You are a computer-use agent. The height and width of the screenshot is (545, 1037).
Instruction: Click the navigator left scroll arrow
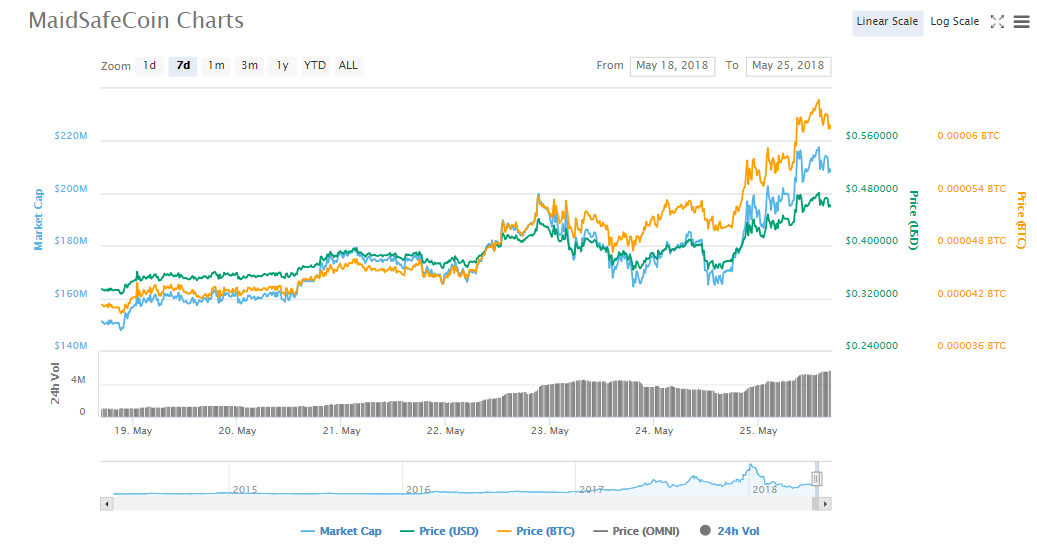point(106,504)
